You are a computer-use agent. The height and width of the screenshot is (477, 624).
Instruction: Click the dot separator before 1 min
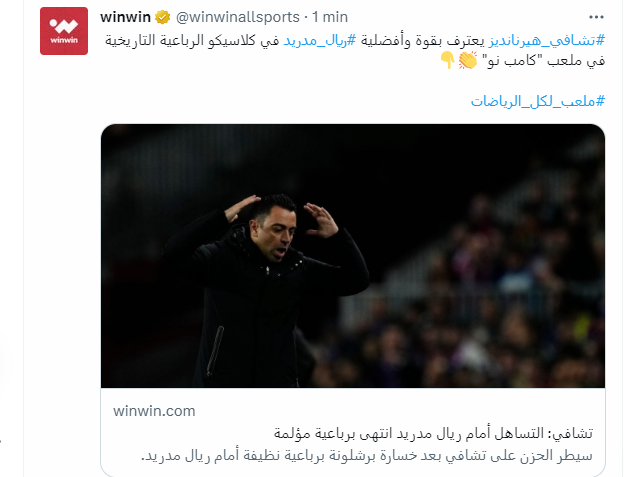(x=306, y=17)
